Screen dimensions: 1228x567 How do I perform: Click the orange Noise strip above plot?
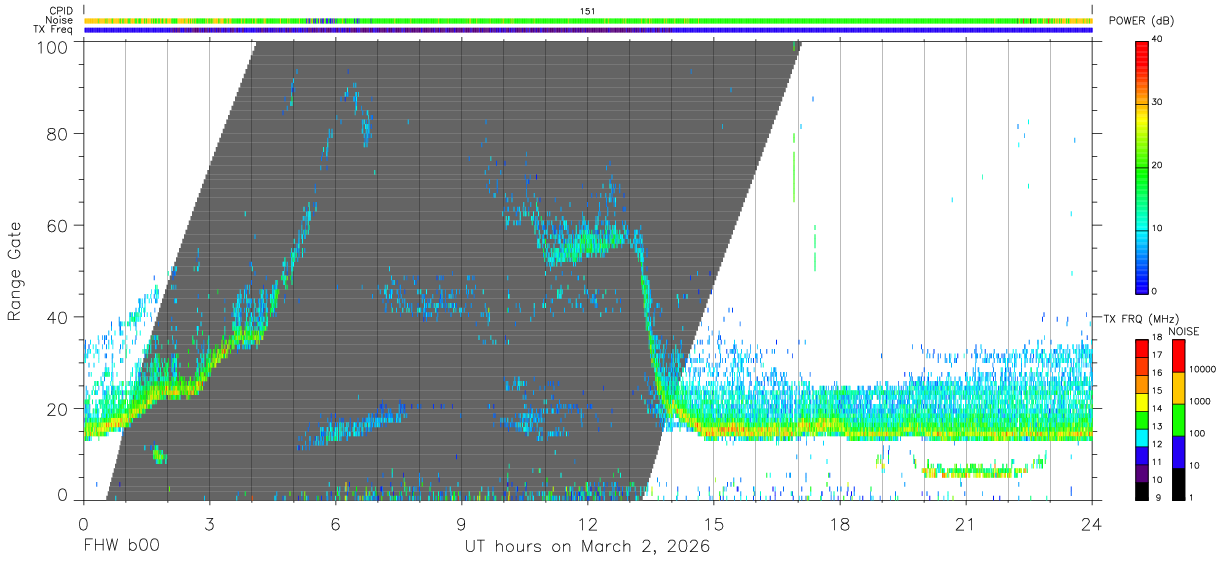[588, 20]
